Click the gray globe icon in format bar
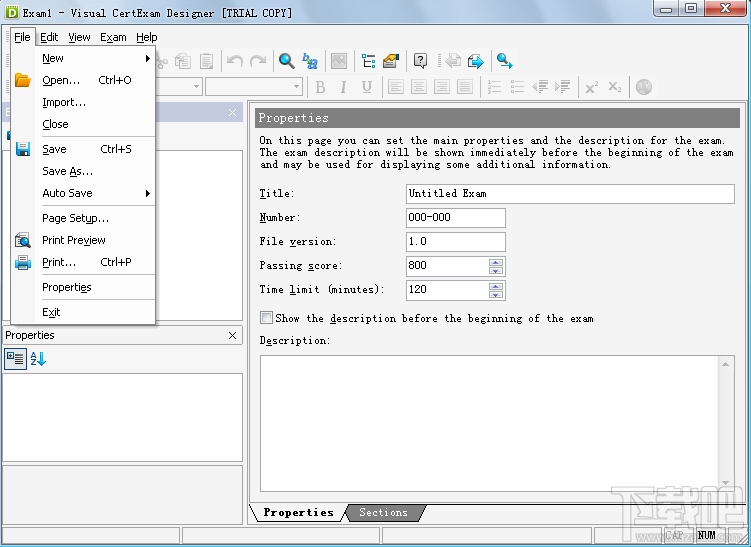The image size is (751, 547). [x=644, y=87]
